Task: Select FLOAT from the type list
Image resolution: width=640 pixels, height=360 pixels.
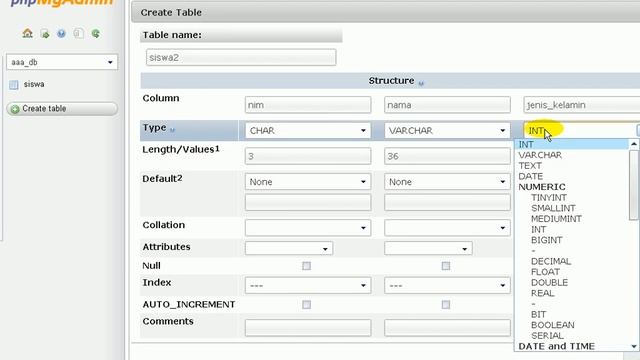Action: pos(545,272)
